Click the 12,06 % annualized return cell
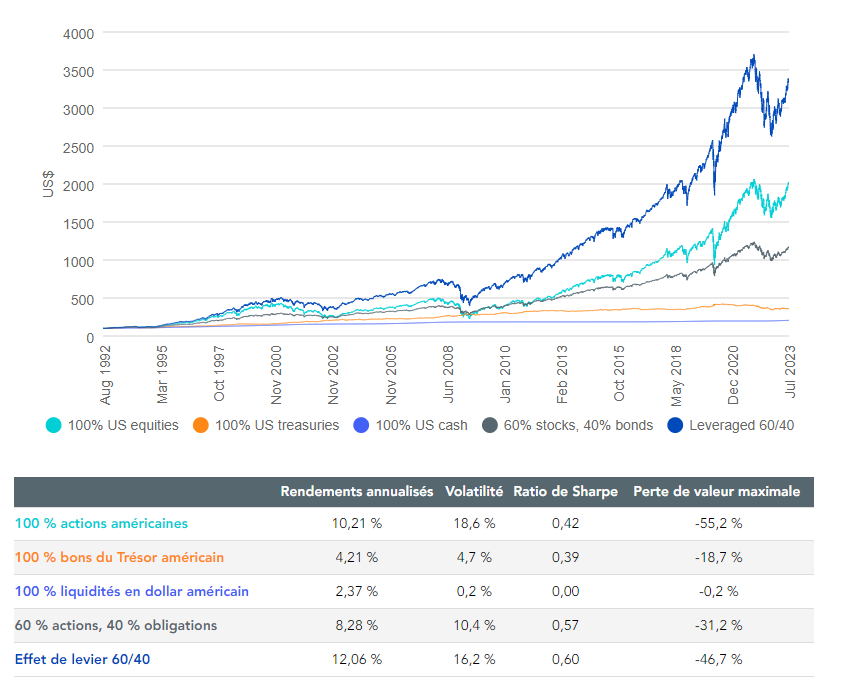 [354, 659]
